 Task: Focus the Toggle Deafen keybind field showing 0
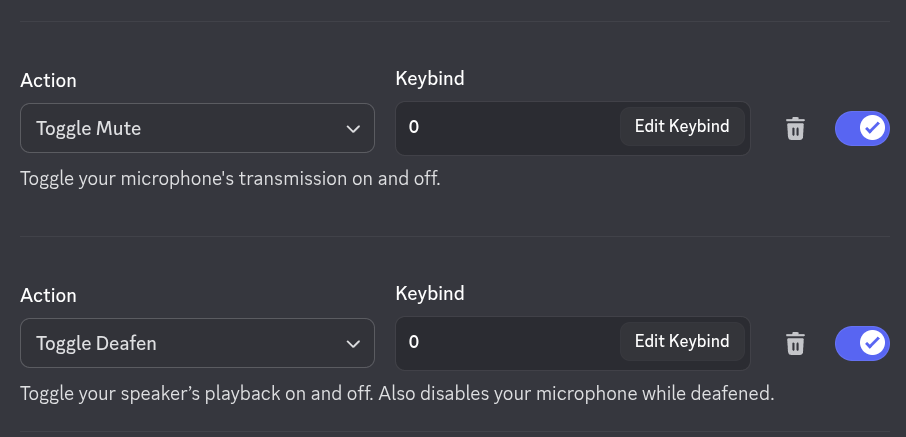[x=505, y=343]
